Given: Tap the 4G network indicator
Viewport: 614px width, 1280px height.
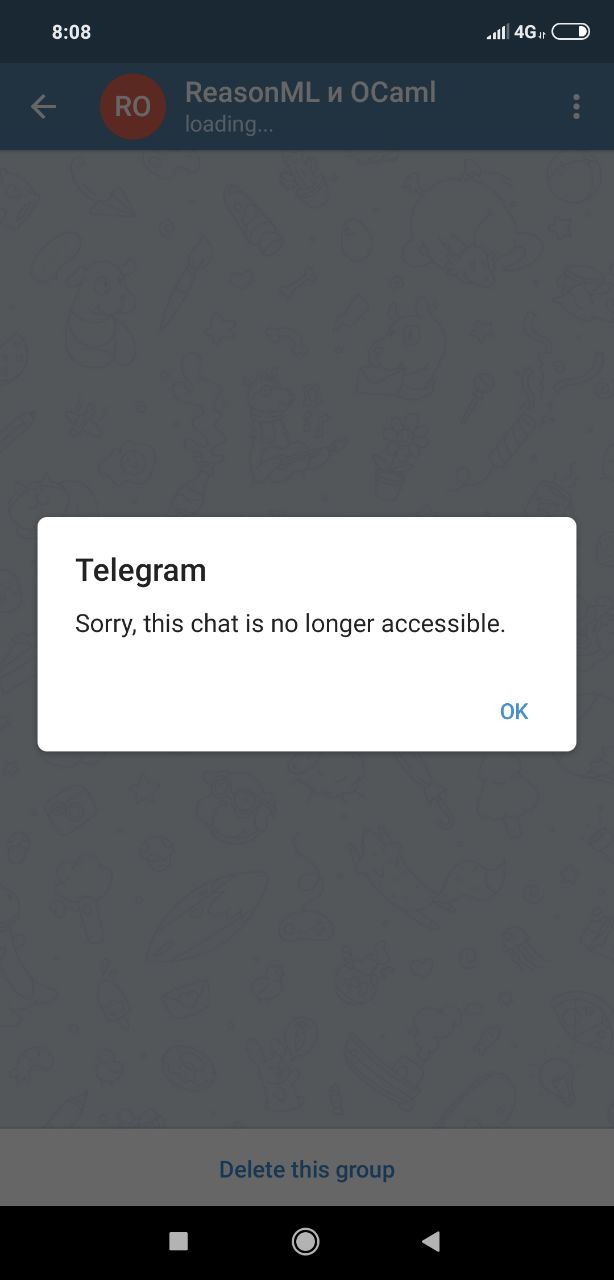Looking at the screenshot, I should [528, 32].
